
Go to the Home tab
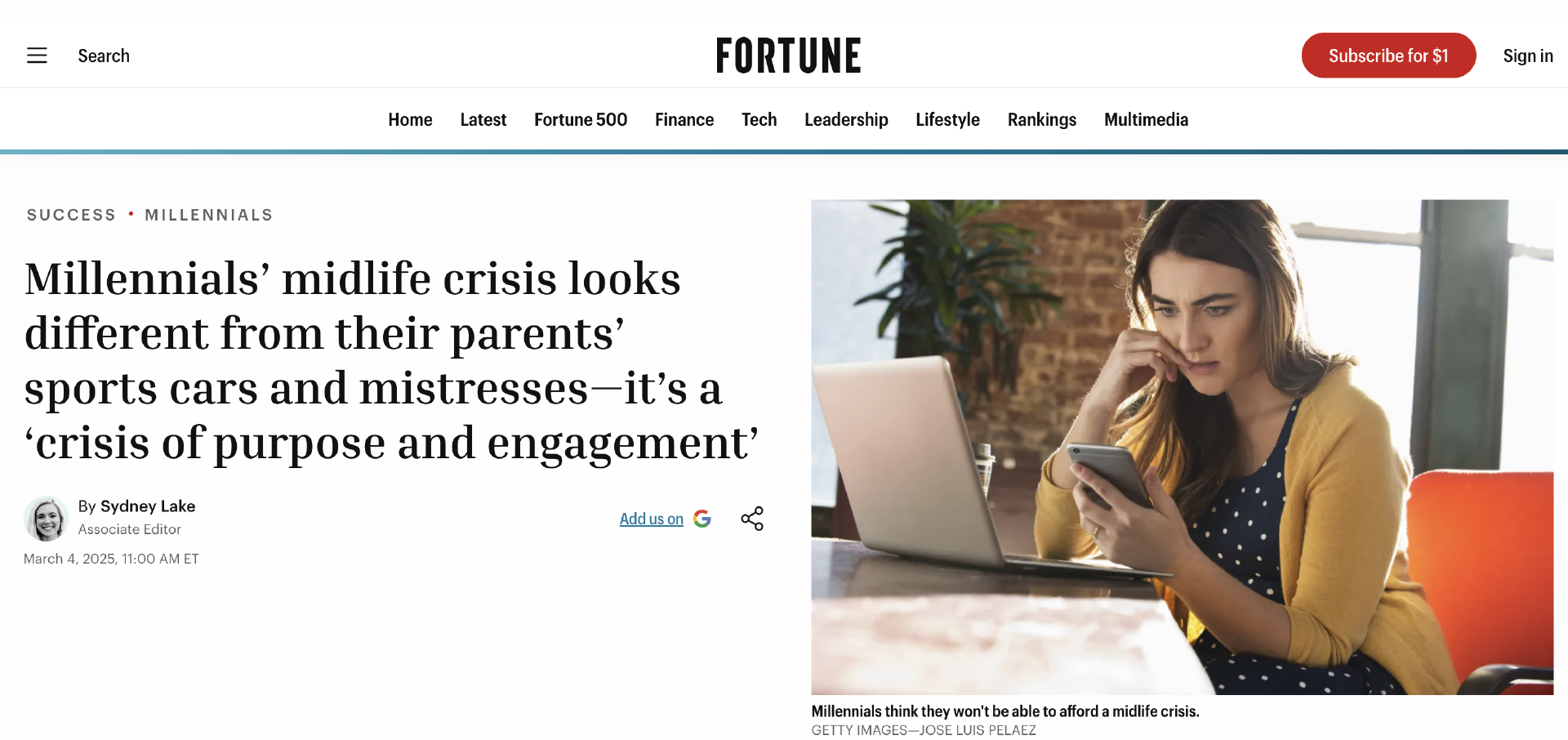(410, 120)
